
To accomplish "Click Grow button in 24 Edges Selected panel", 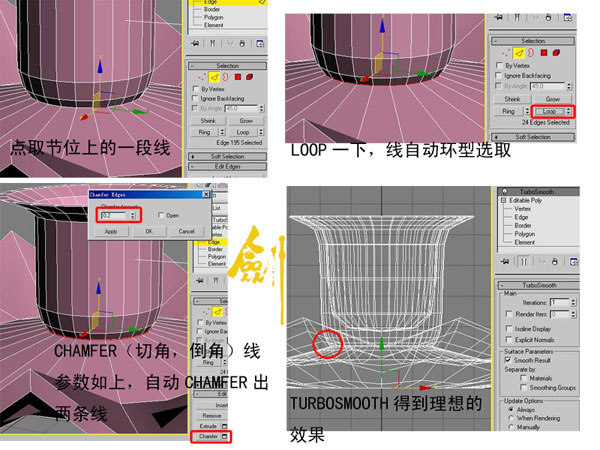I will click(553, 99).
